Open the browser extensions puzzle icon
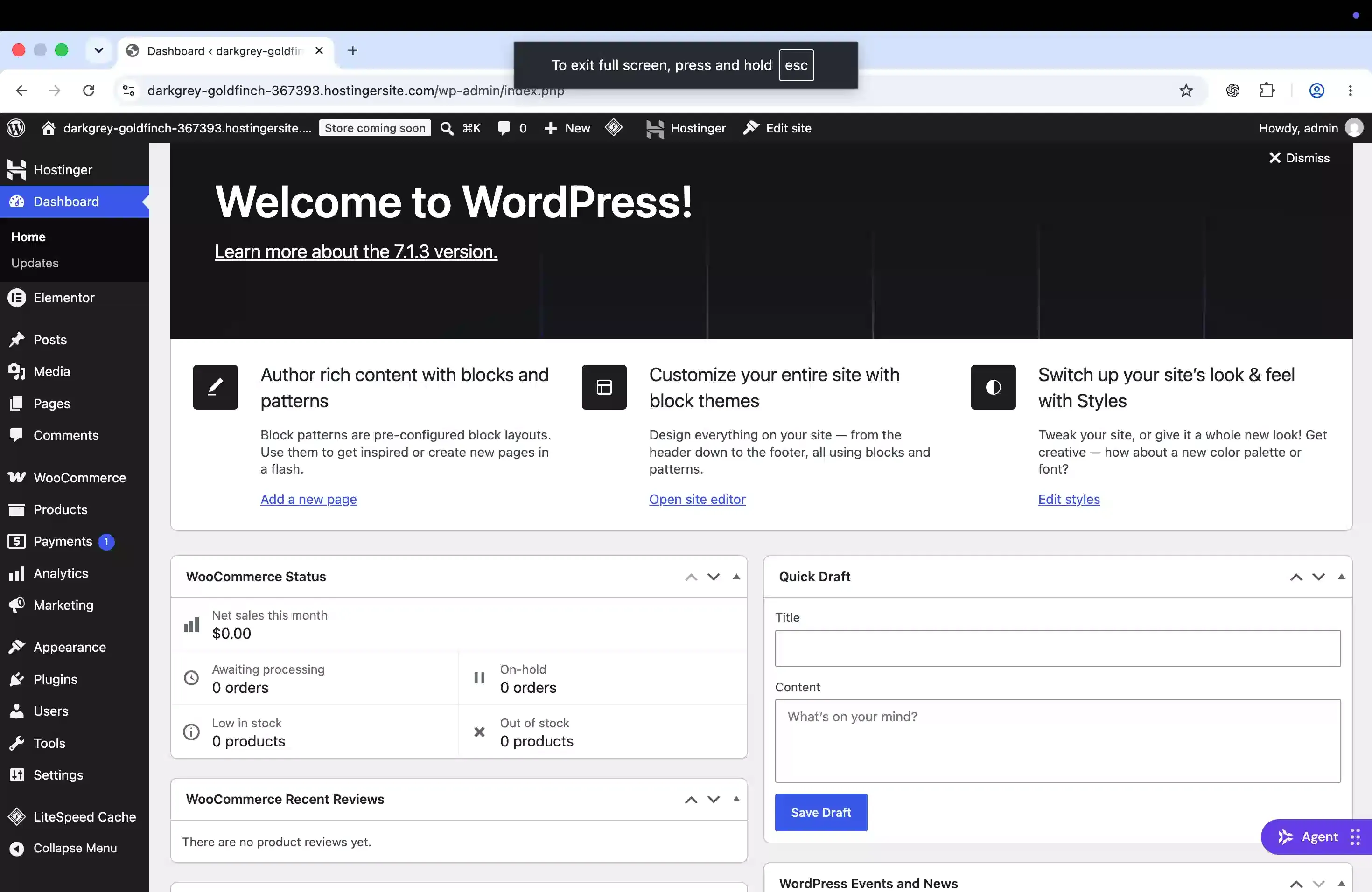Image resolution: width=1372 pixels, height=892 pixels. (x=1267, y=91)
